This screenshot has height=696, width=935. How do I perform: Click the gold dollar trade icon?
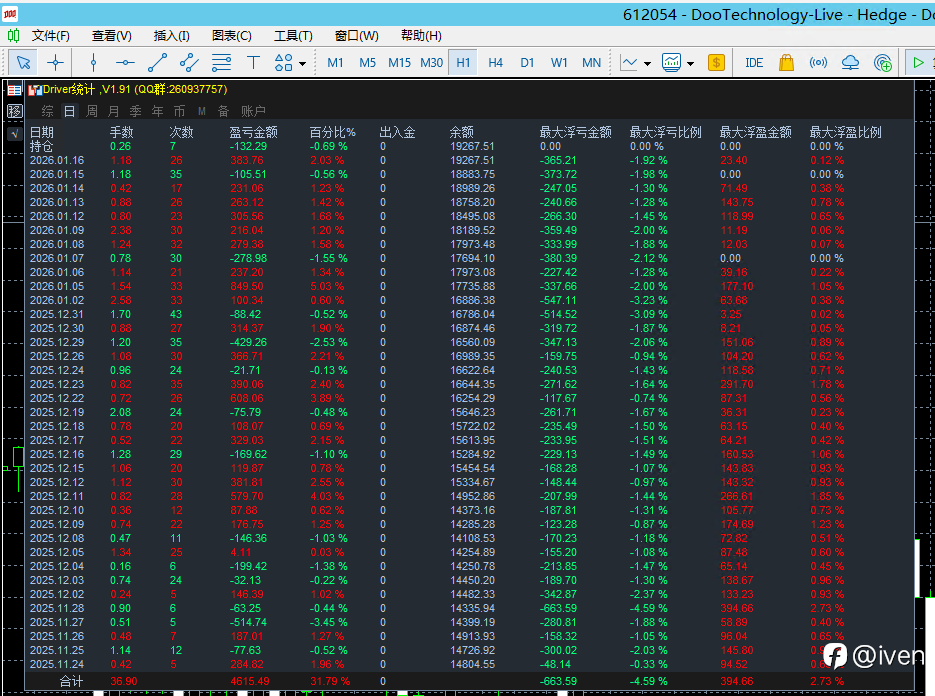click(x=716, y=62)
